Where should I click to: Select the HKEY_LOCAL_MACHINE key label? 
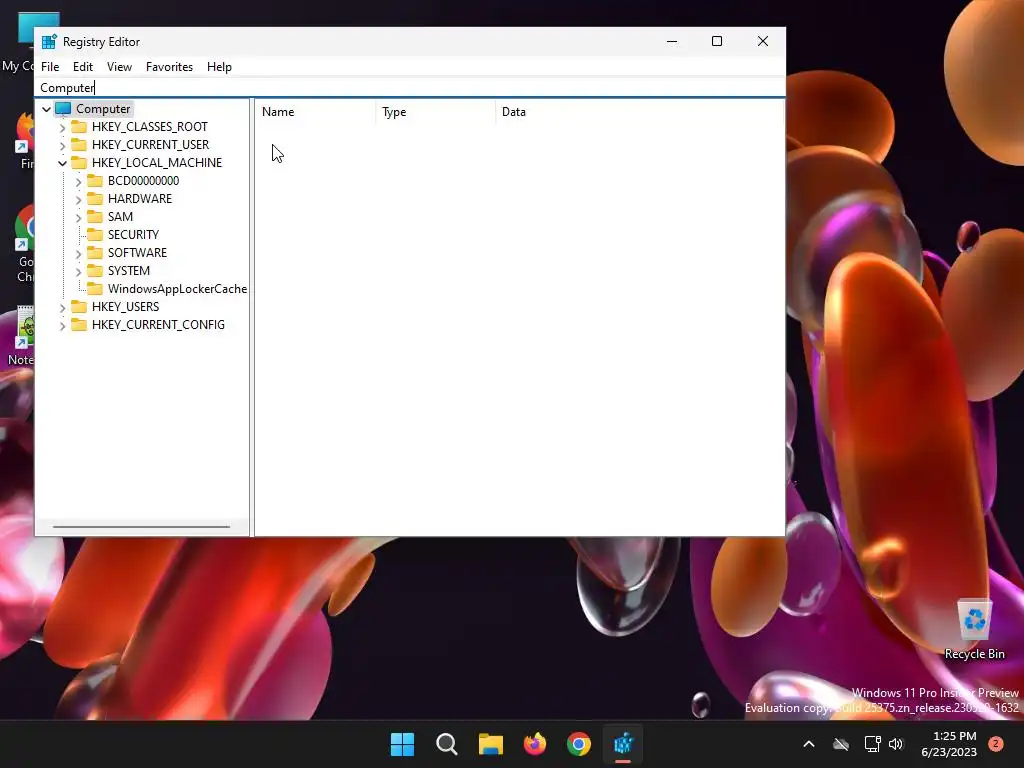point(157,163)
